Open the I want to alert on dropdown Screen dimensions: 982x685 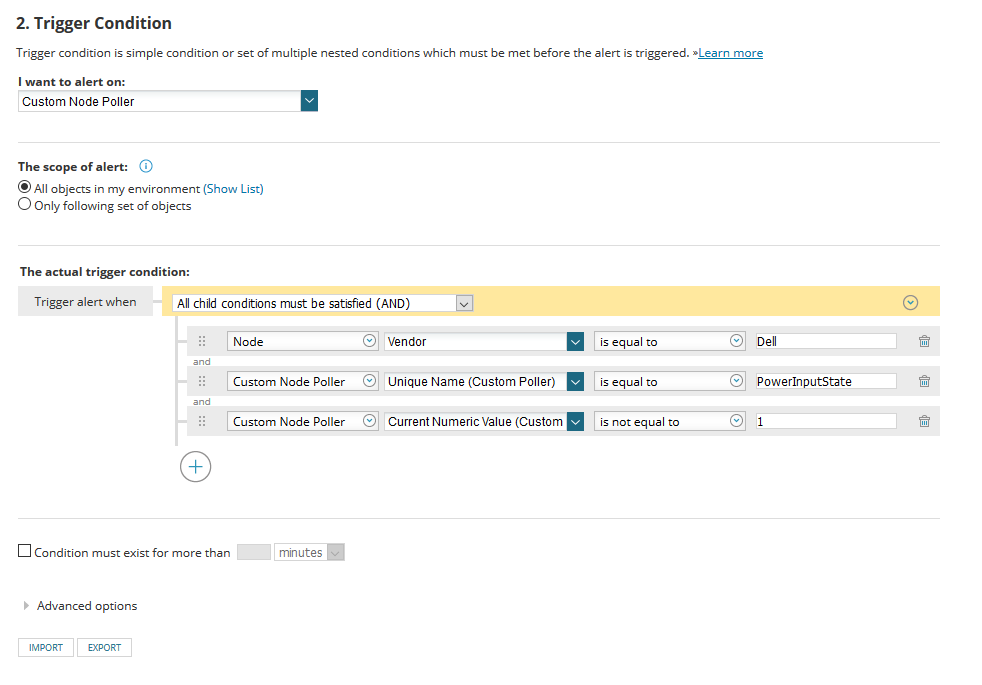click(x=309, y=101)
